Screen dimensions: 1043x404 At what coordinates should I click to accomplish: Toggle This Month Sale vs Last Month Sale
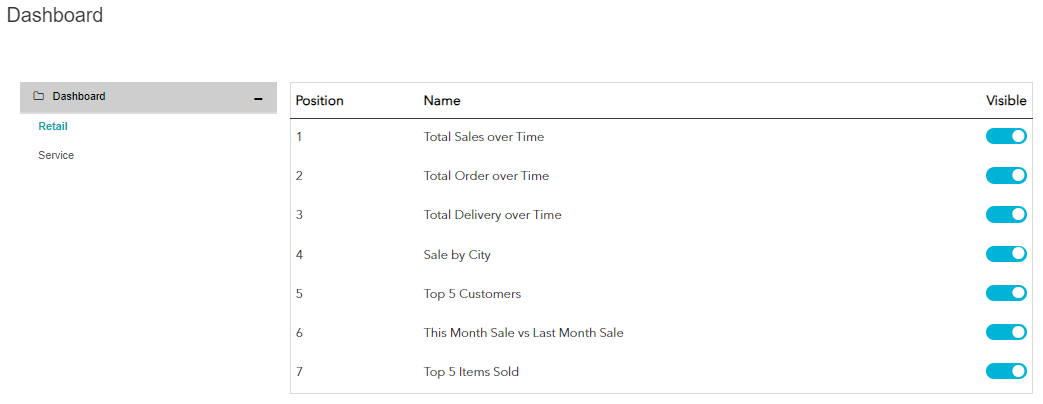(1006, 332)
